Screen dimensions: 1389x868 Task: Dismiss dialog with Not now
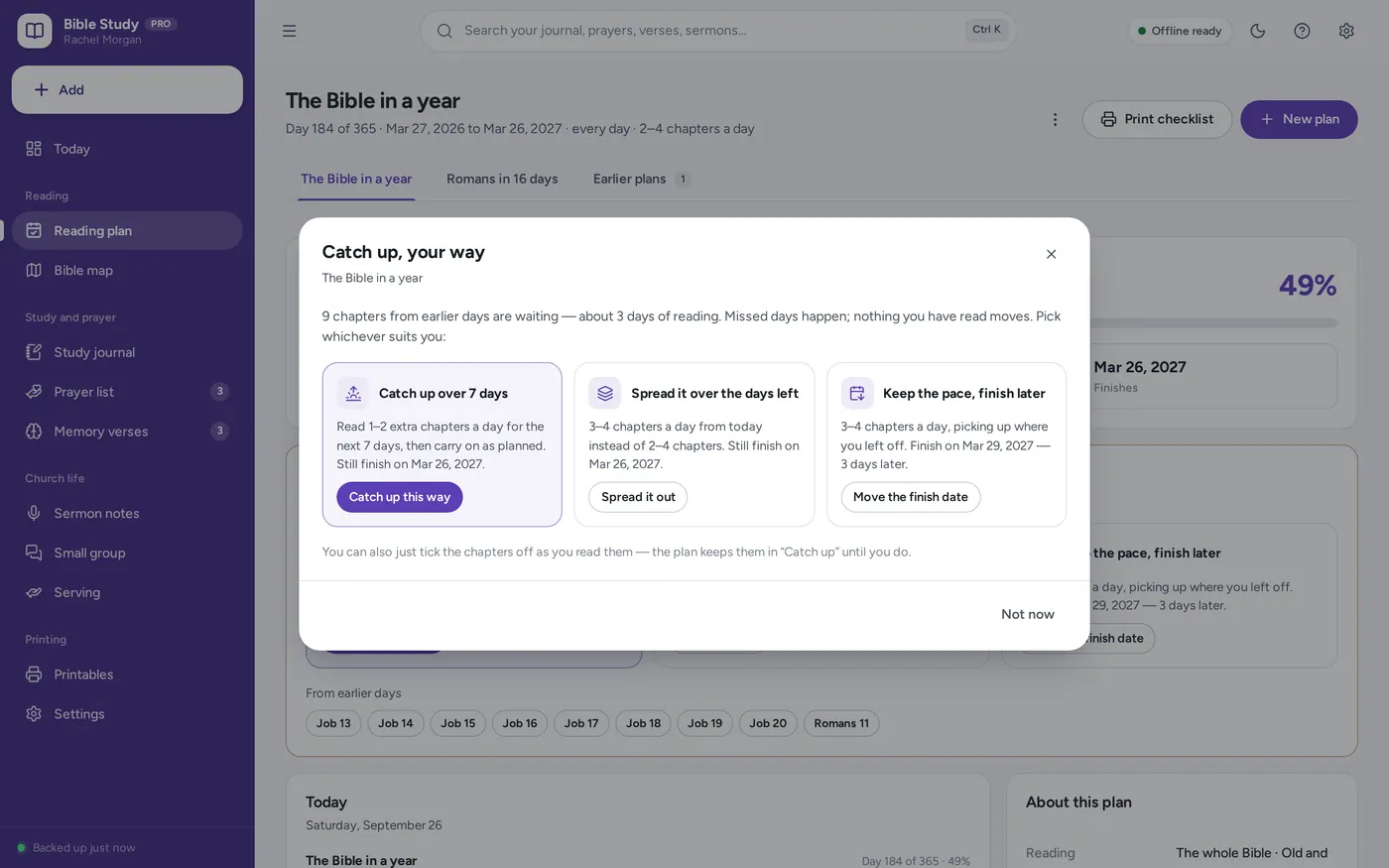(x=1028, y=615)
